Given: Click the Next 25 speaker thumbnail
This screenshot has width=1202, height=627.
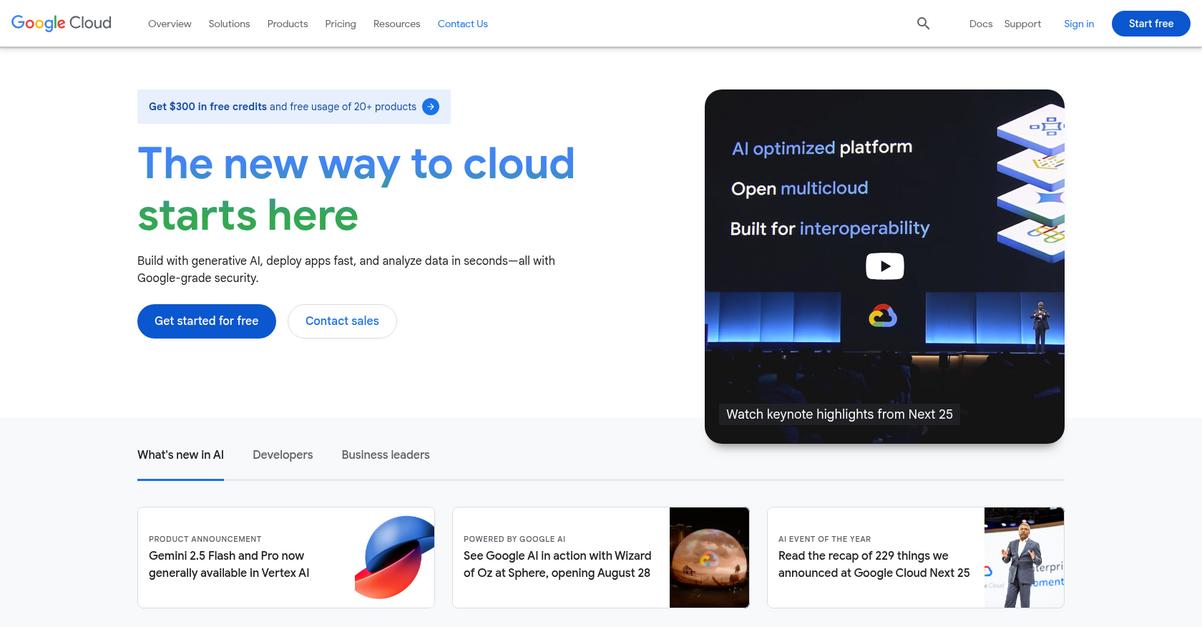Looking at the screenshot, I should tap(1024, 558).
